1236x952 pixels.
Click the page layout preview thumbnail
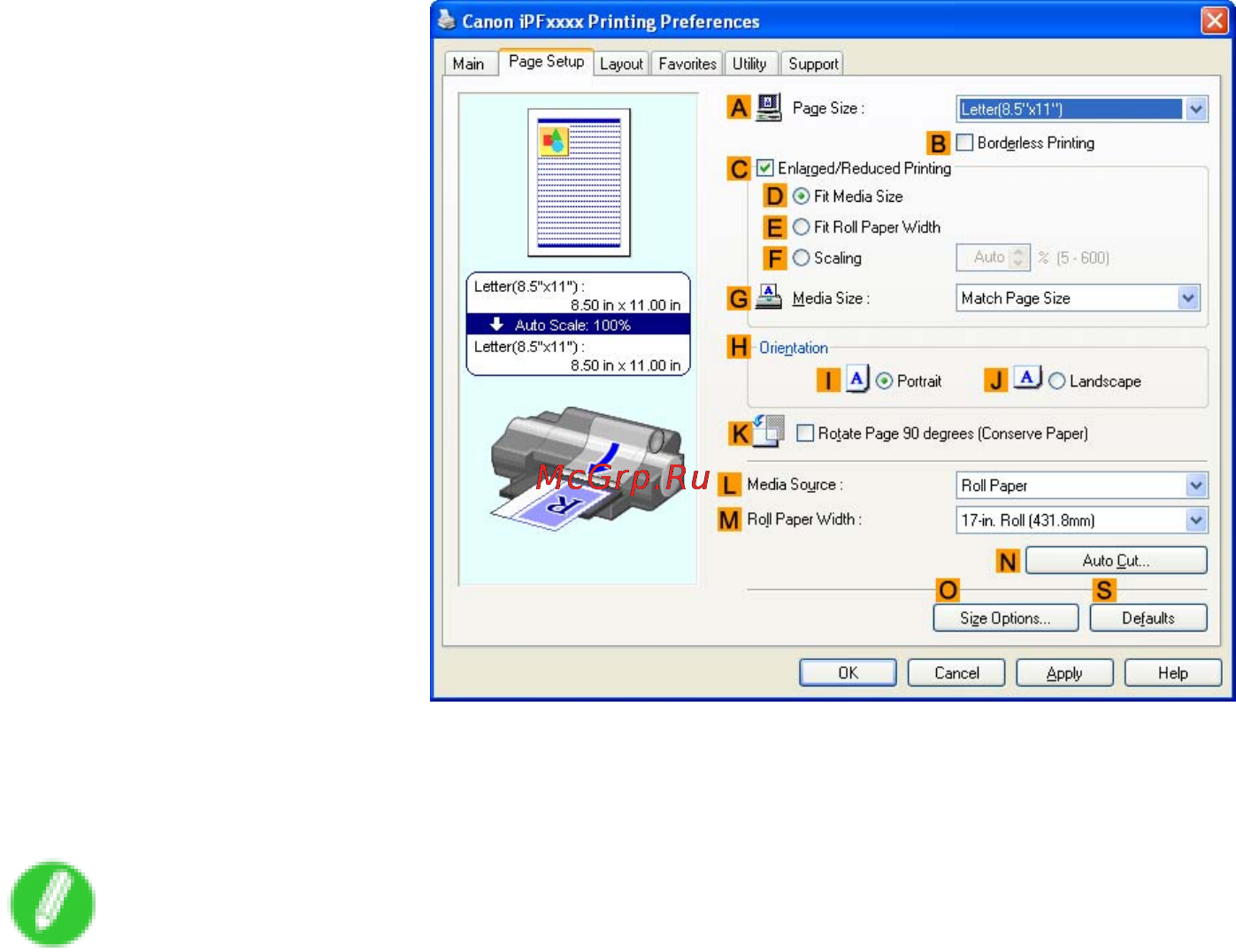579,182
